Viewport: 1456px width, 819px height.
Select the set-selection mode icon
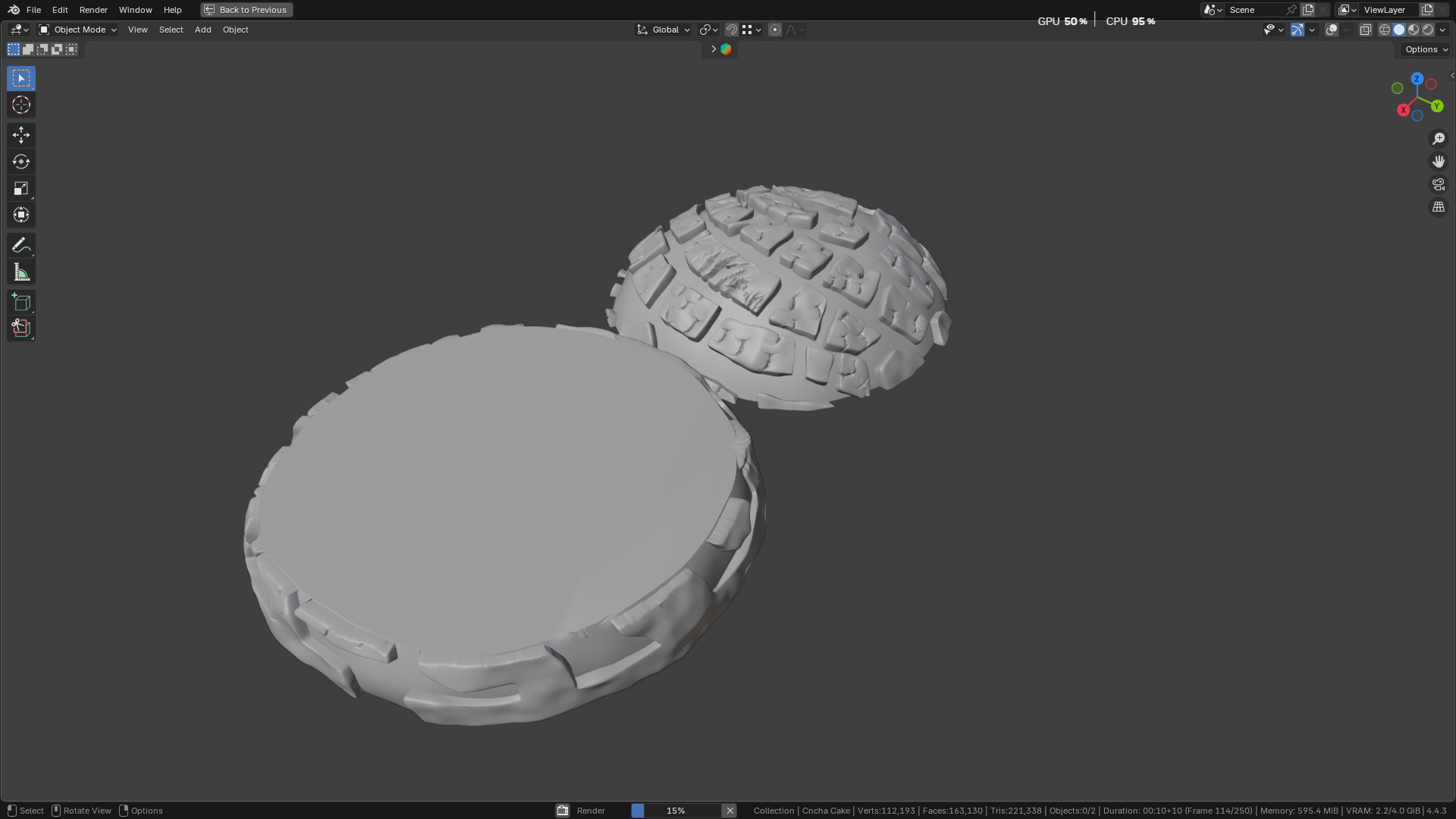coord(14,49)
